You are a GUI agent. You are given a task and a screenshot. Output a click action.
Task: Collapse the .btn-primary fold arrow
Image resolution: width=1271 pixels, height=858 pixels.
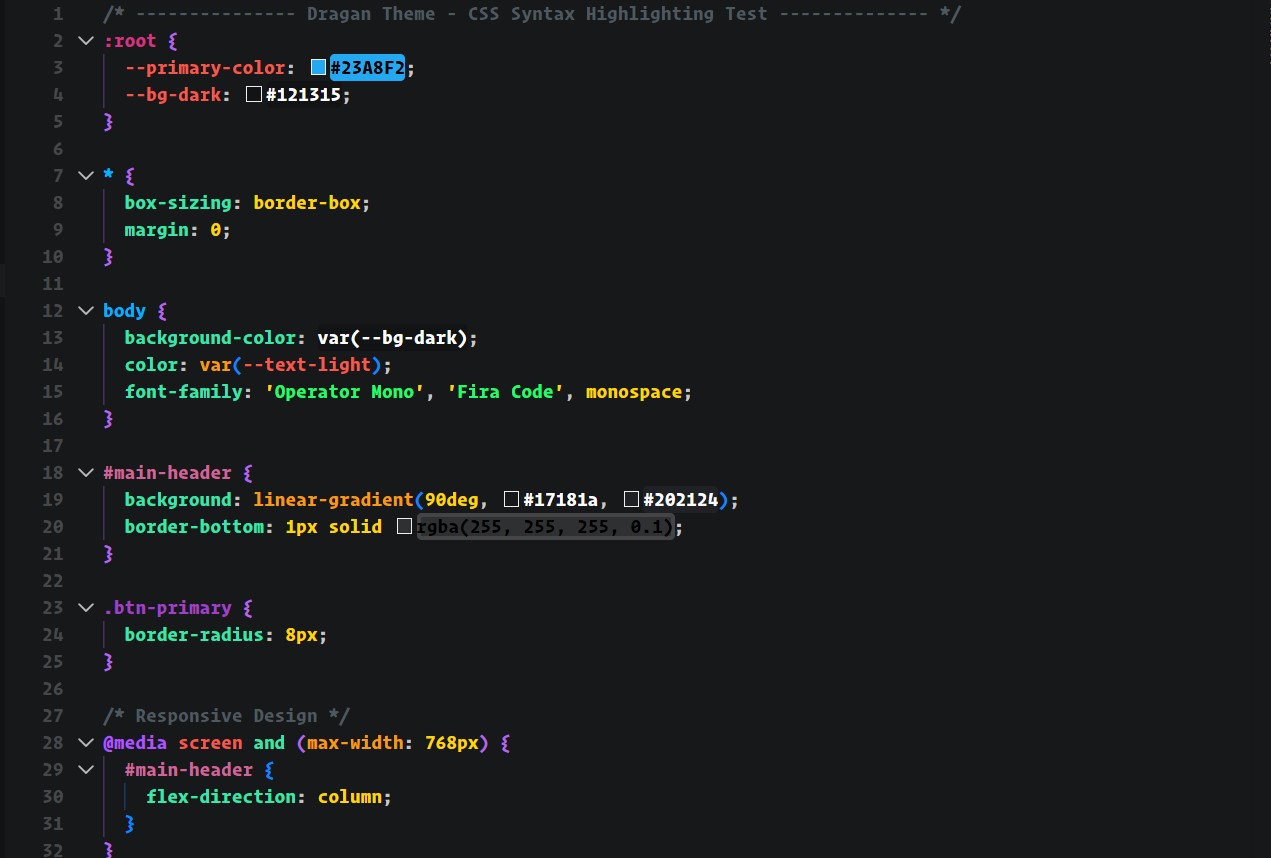pyautogui.click(x=85, y=608)
